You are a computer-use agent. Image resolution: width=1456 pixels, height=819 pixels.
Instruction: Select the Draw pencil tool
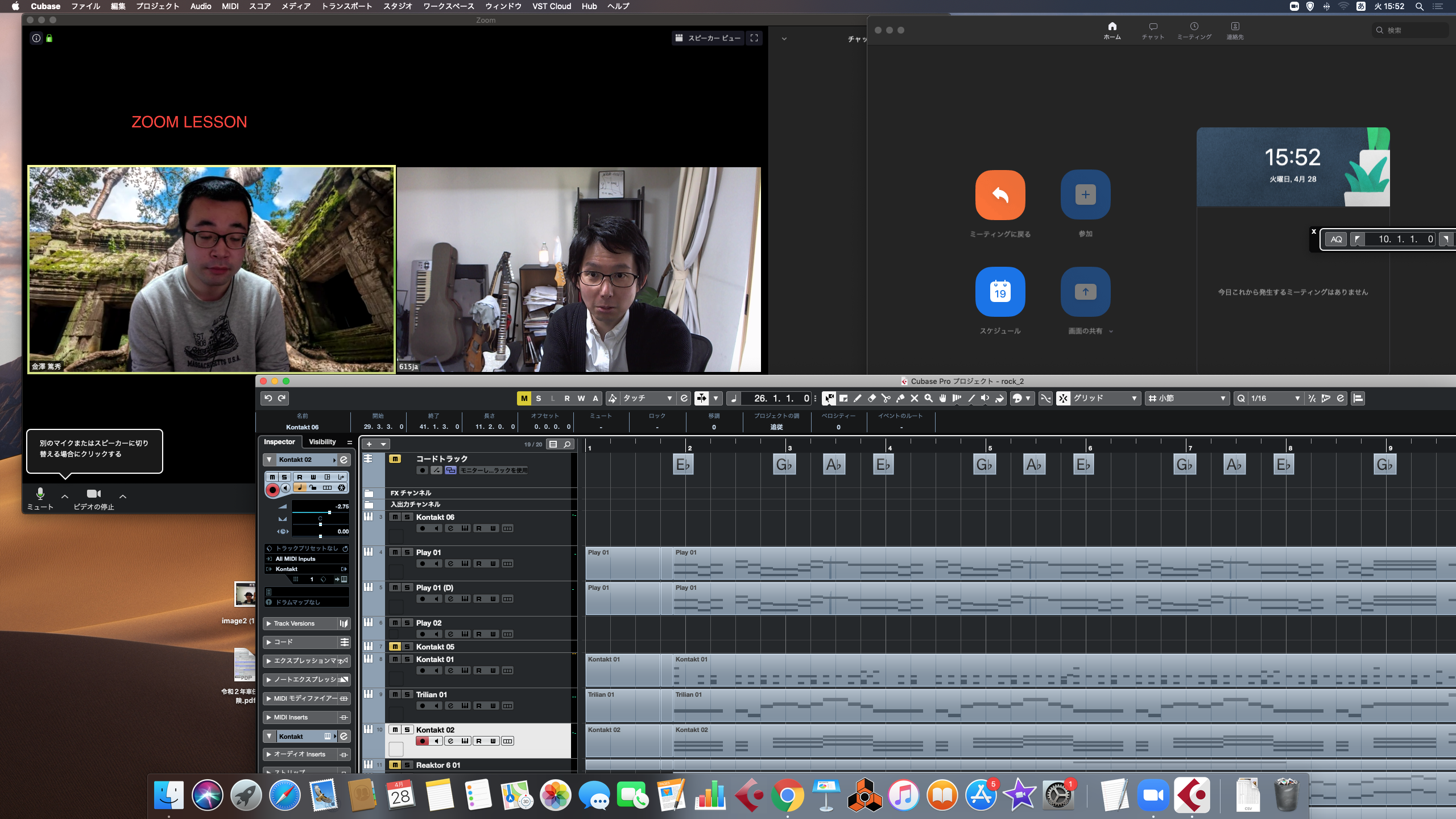point(858,398)
